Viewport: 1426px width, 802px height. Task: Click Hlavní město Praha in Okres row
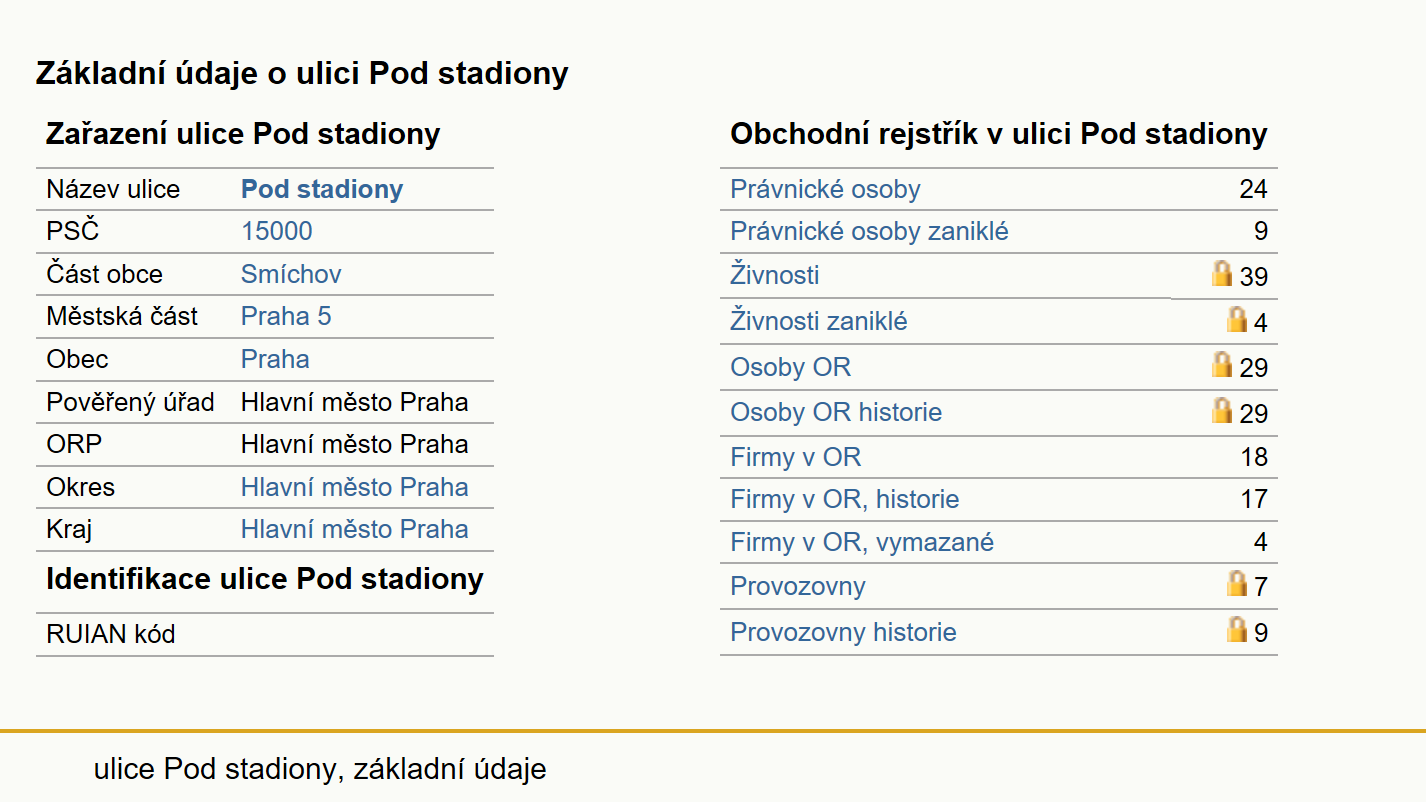point(354,488)
